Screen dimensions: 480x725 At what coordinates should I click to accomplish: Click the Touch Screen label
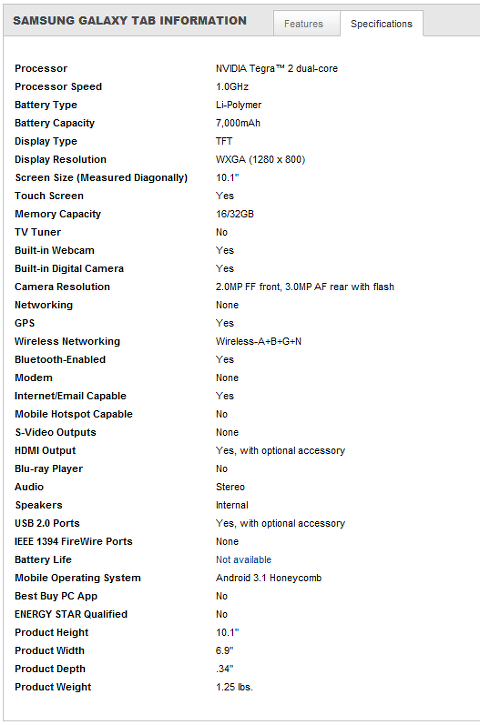point(49,196)
